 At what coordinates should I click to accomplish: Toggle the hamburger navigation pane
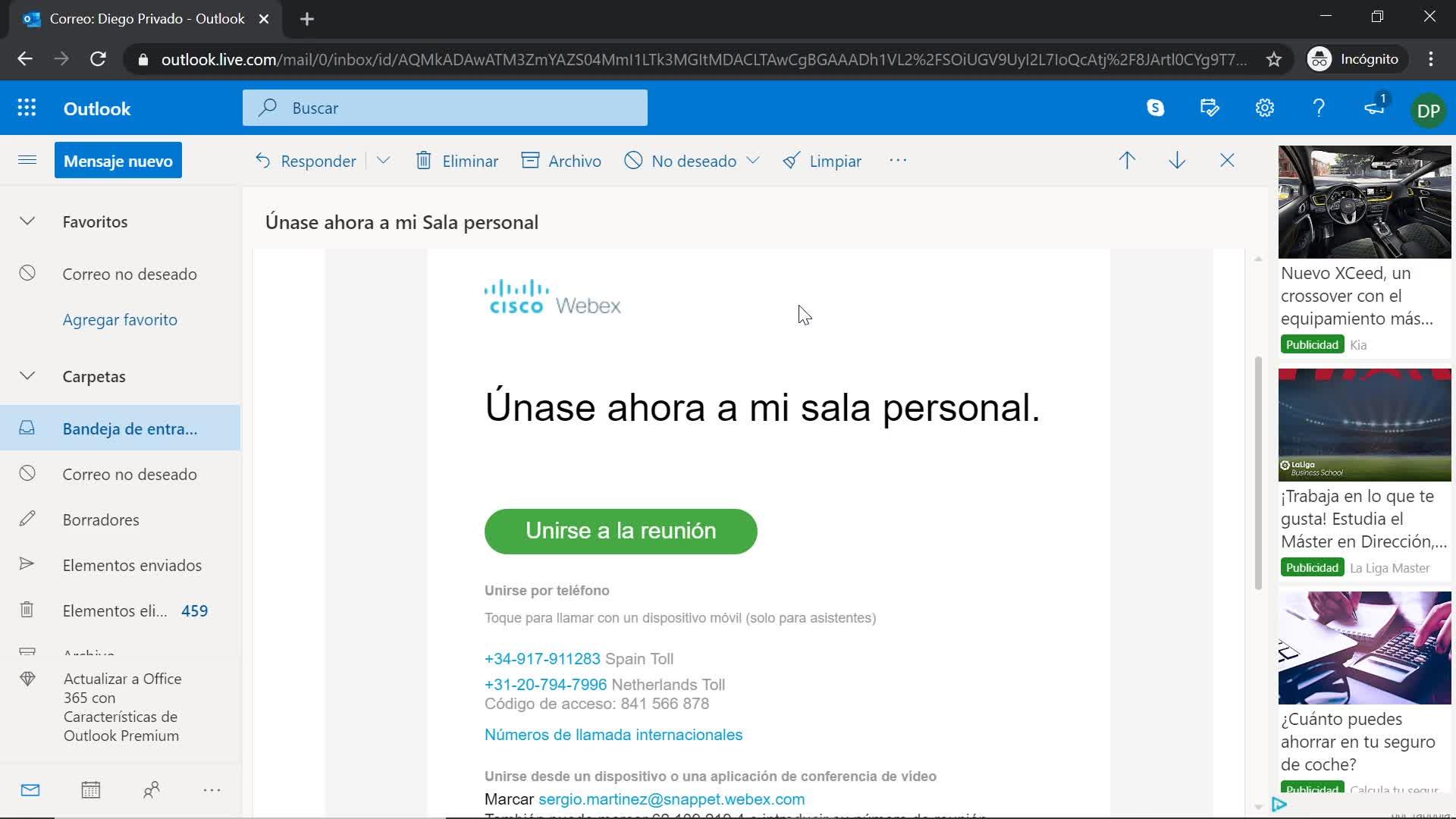[x=27, y=160]
